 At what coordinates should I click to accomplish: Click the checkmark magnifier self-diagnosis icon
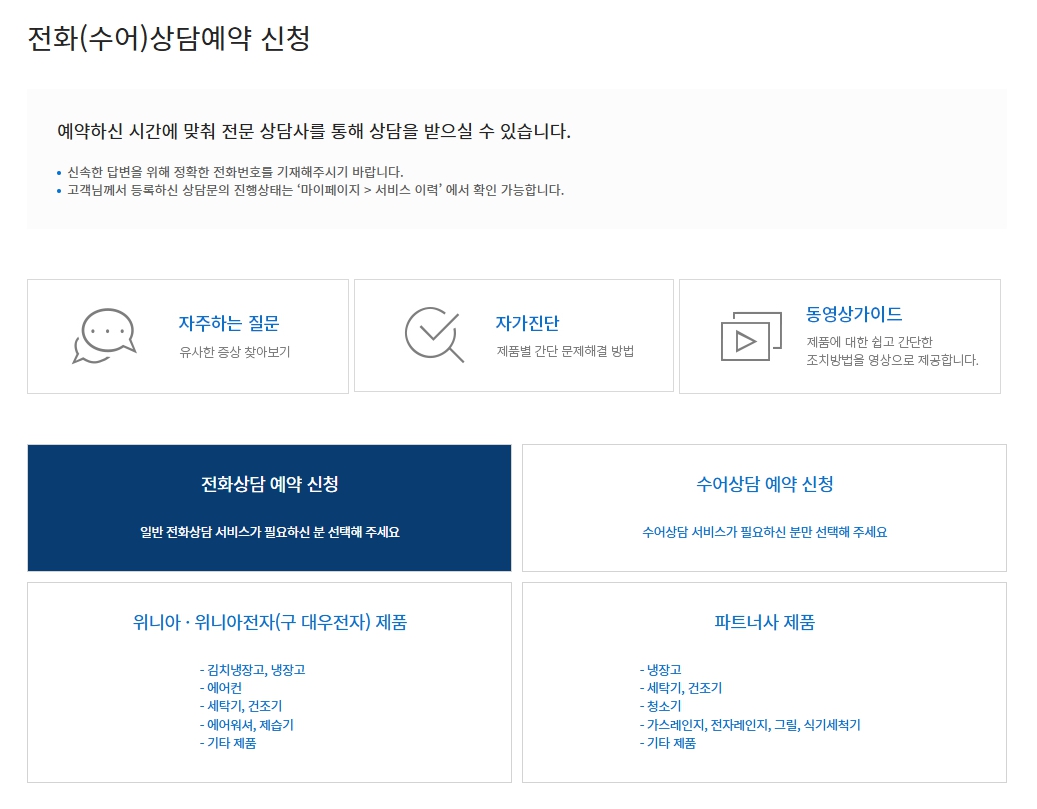click(x=434, y=334)
